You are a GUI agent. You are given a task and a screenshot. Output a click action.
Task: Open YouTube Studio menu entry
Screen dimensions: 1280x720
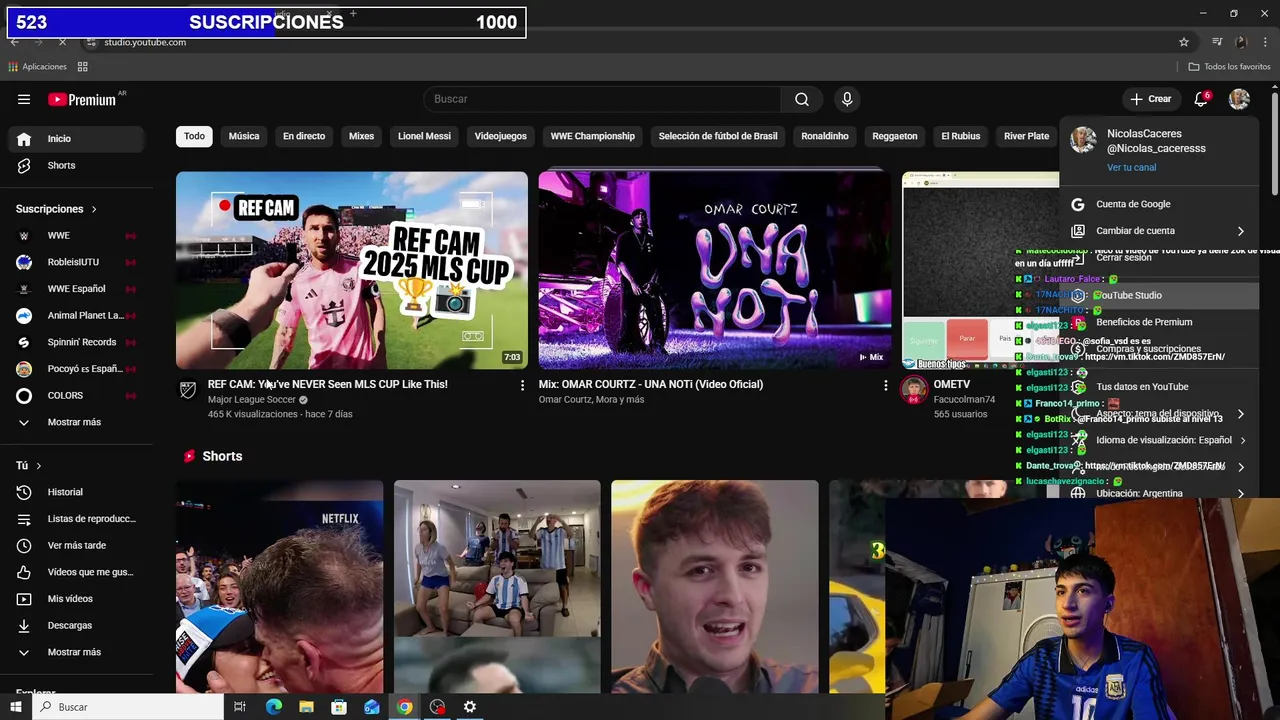1158,295
